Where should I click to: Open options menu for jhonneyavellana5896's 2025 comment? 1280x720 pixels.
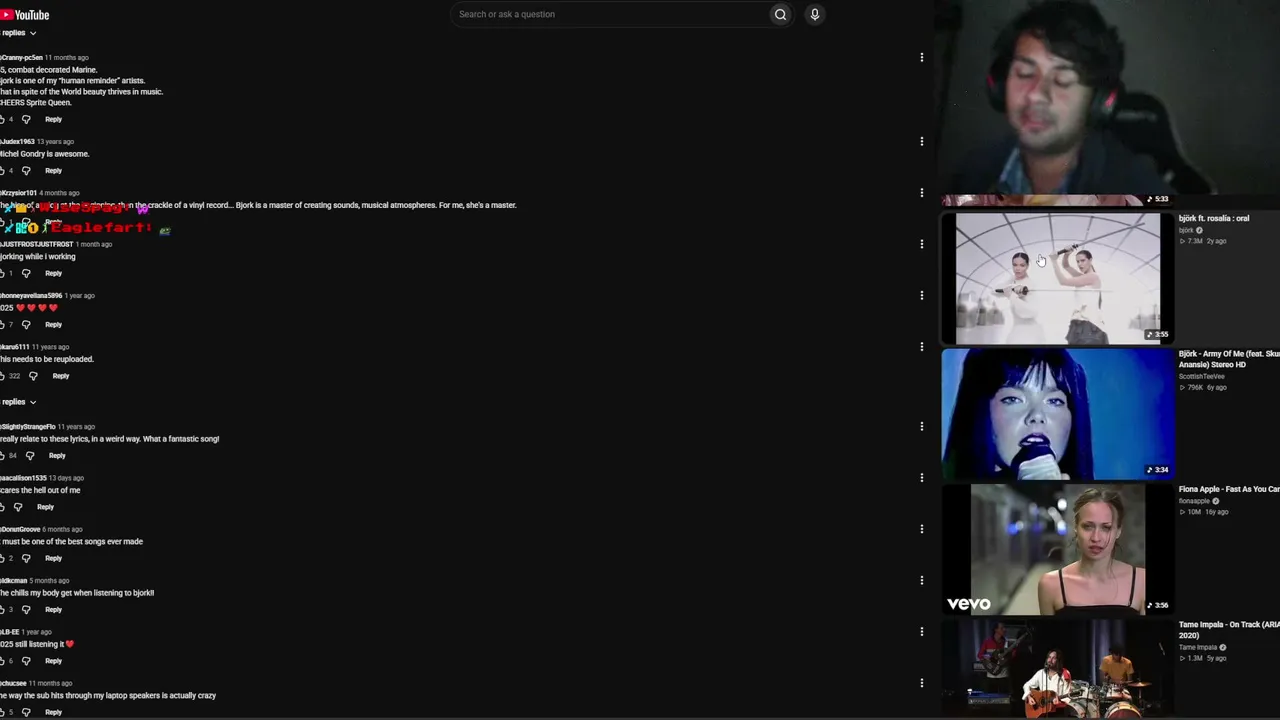(921, 296)
